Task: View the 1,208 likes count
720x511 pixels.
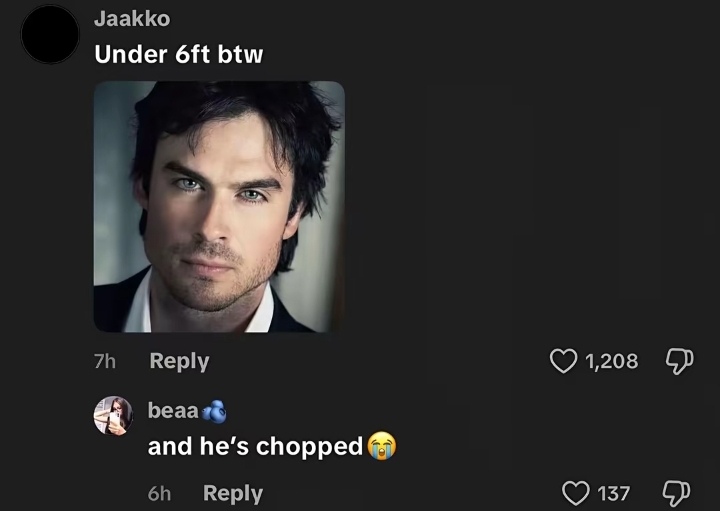Action: tap(612, 361)
